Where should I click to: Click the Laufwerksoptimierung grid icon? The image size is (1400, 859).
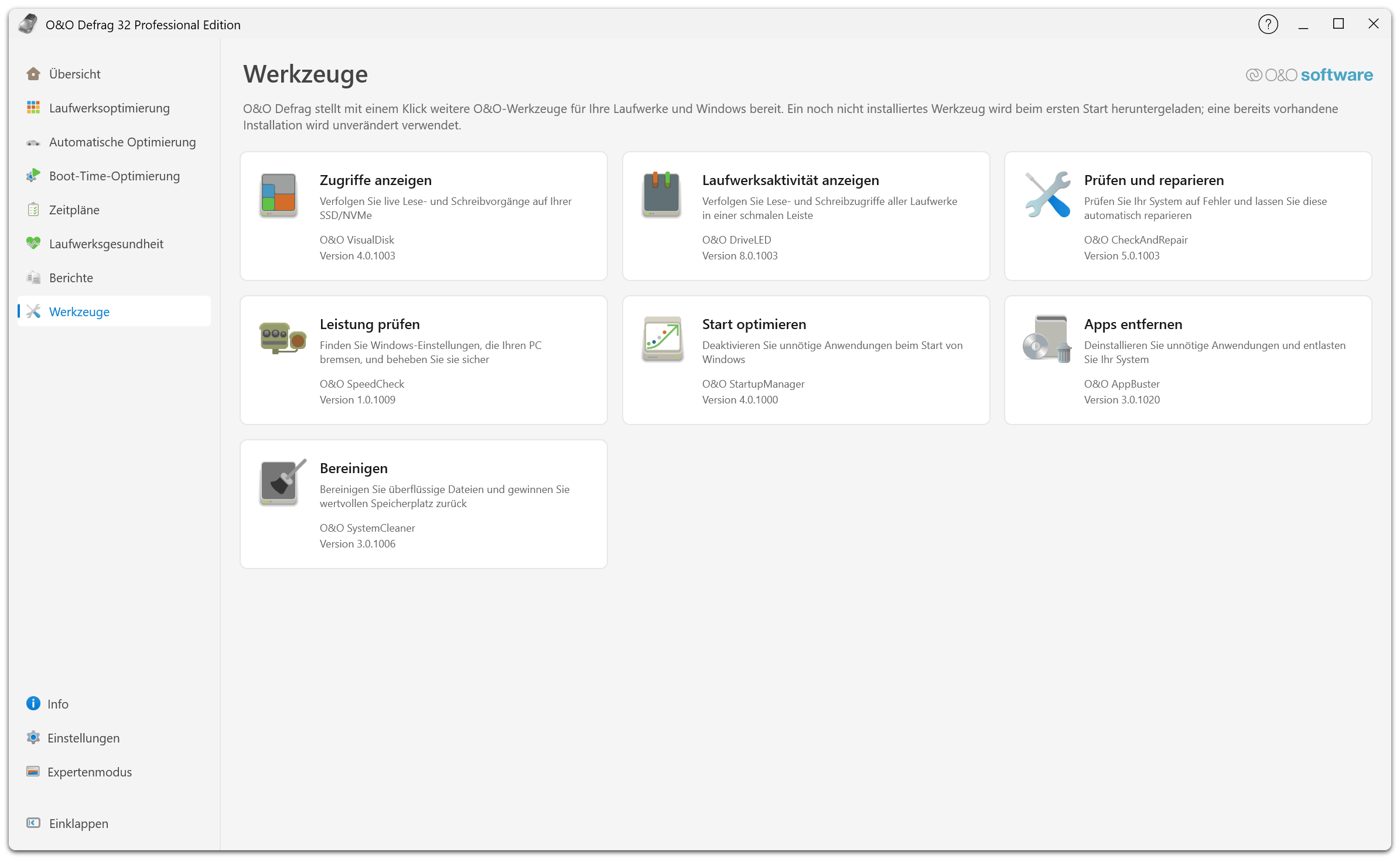point(33,108)
